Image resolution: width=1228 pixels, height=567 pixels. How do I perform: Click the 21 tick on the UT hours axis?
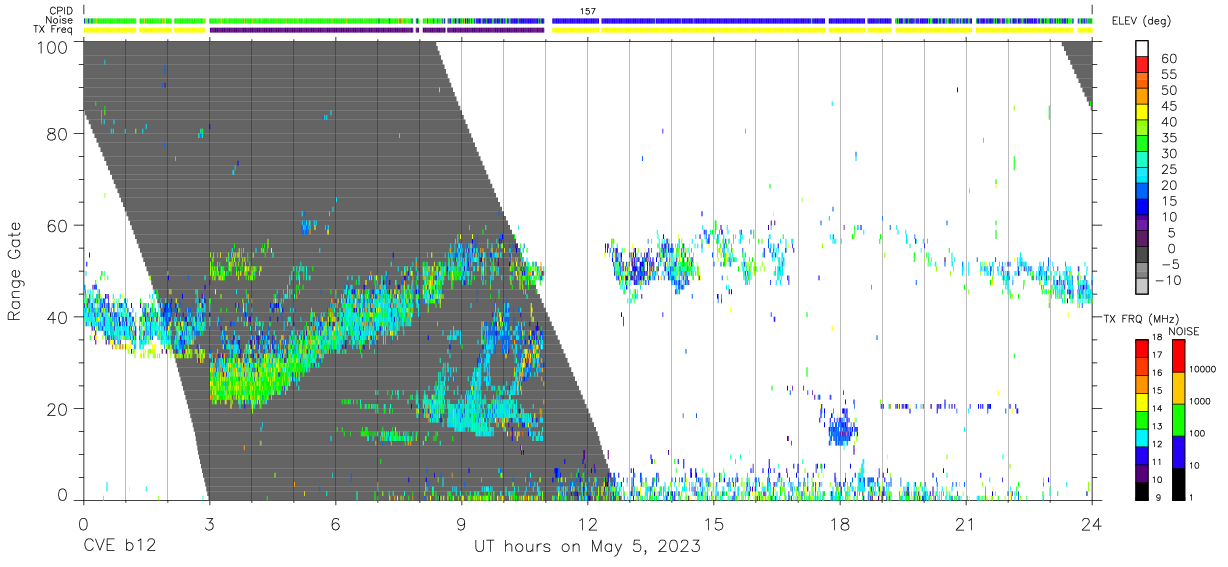click(965, 523)
